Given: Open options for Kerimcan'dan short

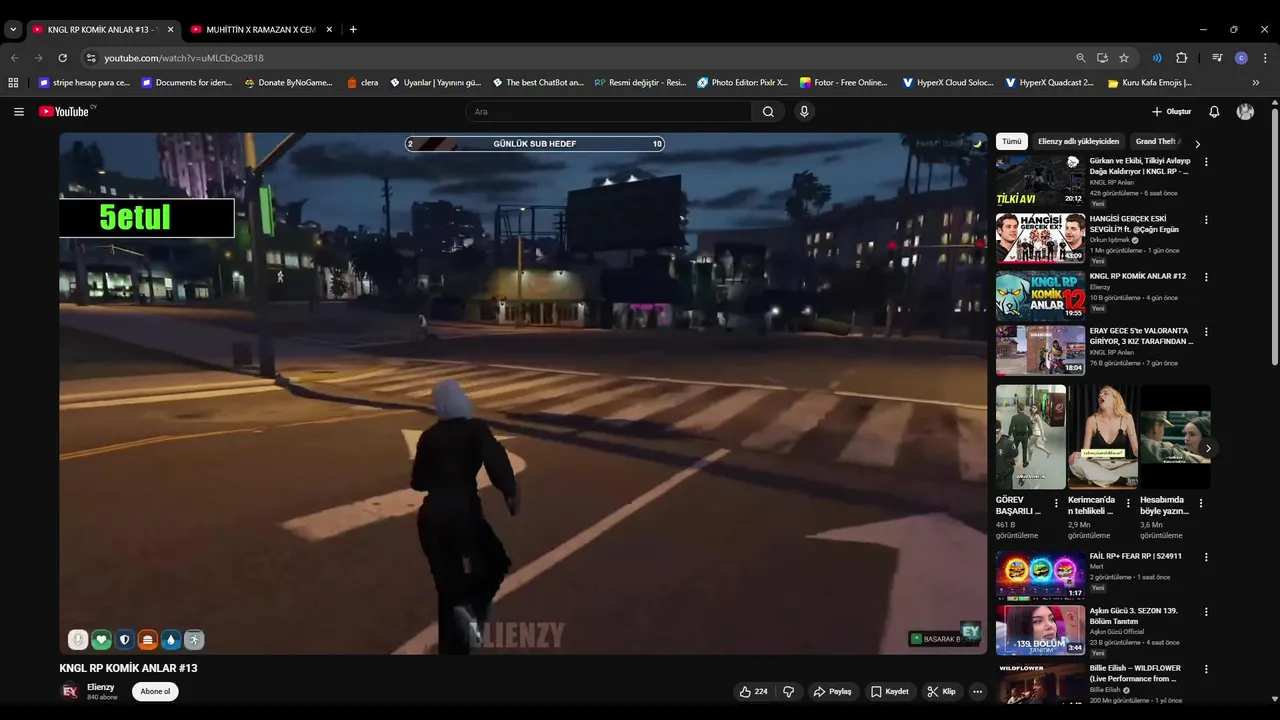Looking at the screenshot, I should (x=1128, y=503).
